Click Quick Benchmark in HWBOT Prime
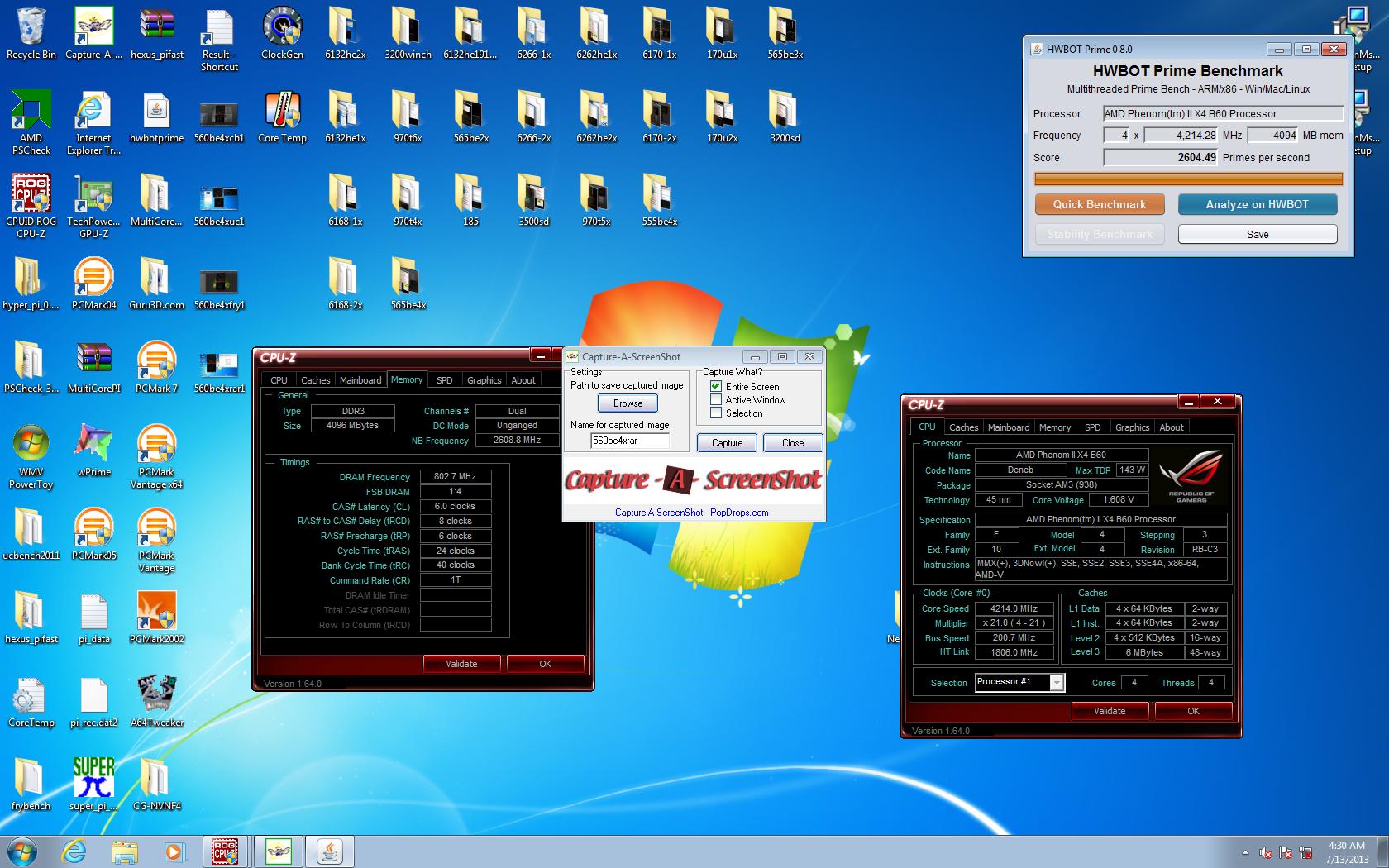 (x=1100, y=204)
